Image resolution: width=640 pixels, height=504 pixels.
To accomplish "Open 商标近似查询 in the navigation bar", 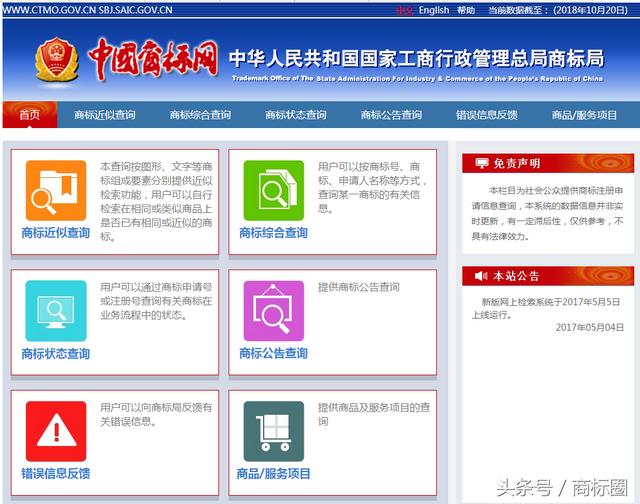I will 104,115.
